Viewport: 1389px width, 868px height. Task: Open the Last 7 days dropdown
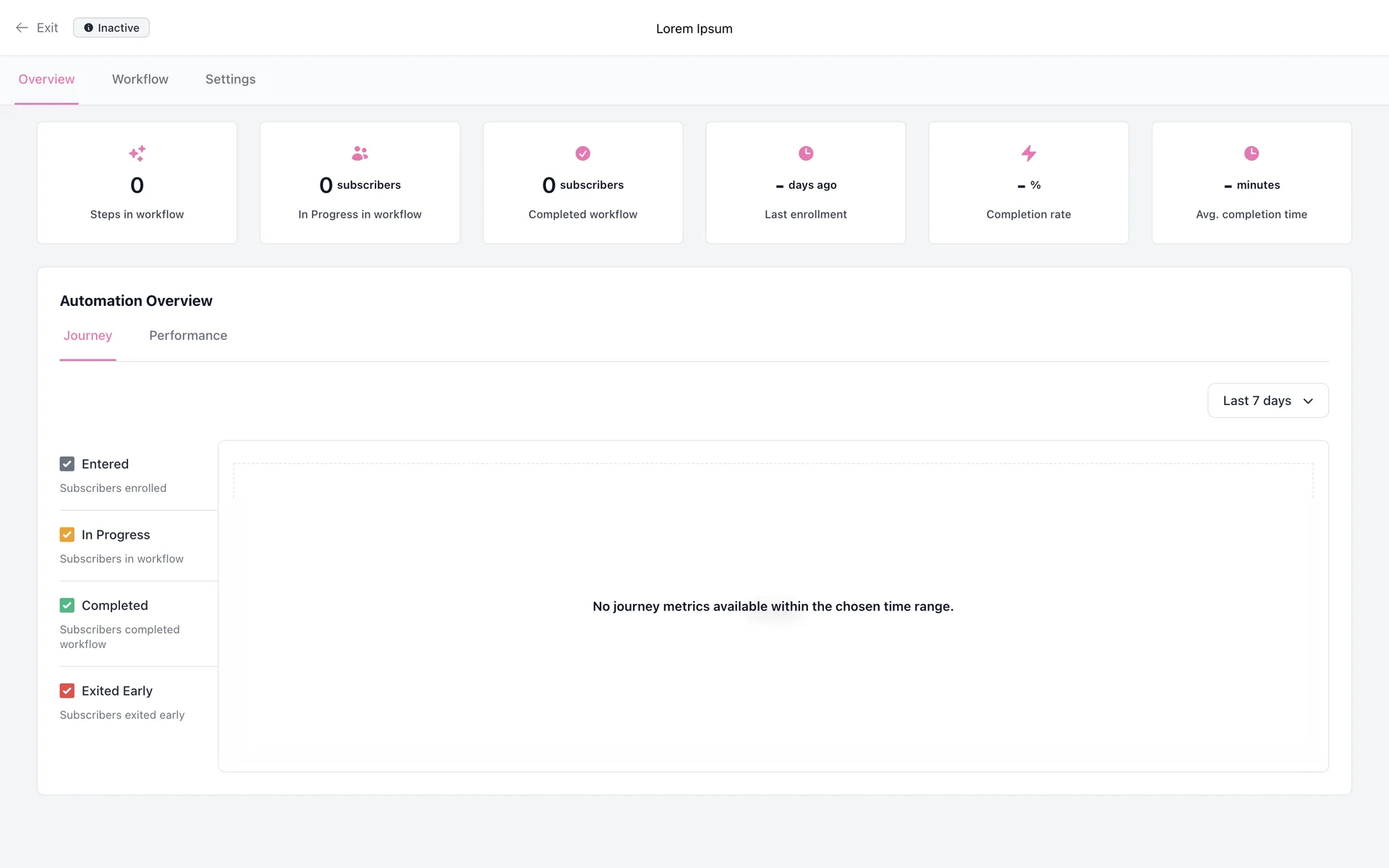tap(1257, 401)
